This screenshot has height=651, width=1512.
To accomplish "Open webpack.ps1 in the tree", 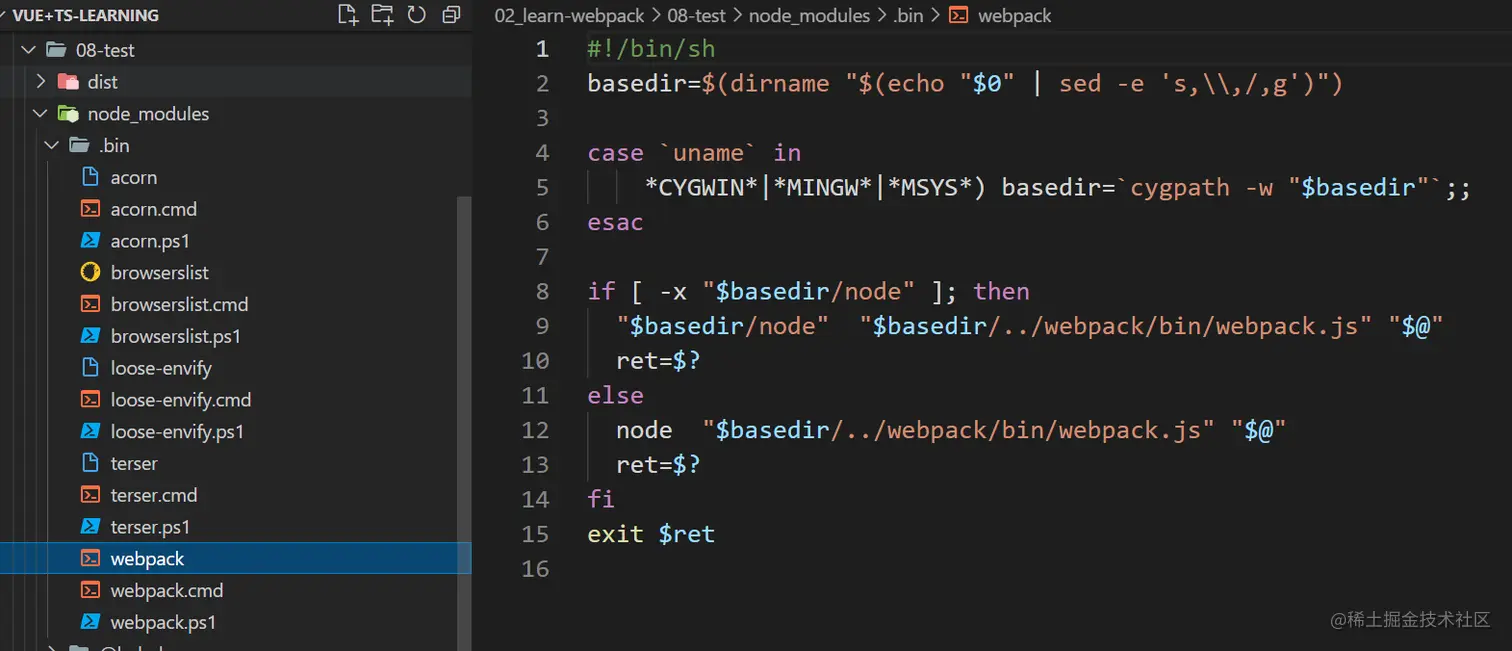I will pos(163,623).
